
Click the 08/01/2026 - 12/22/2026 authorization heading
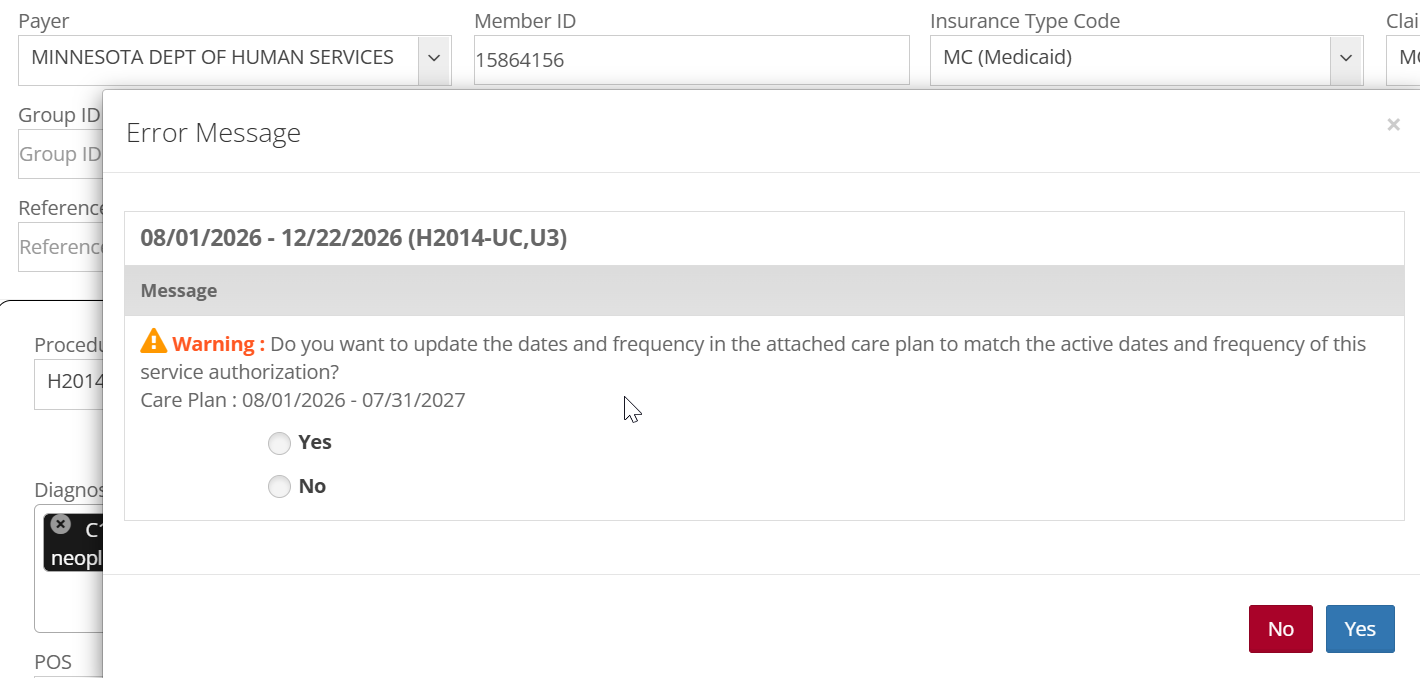tap(353, 239)
